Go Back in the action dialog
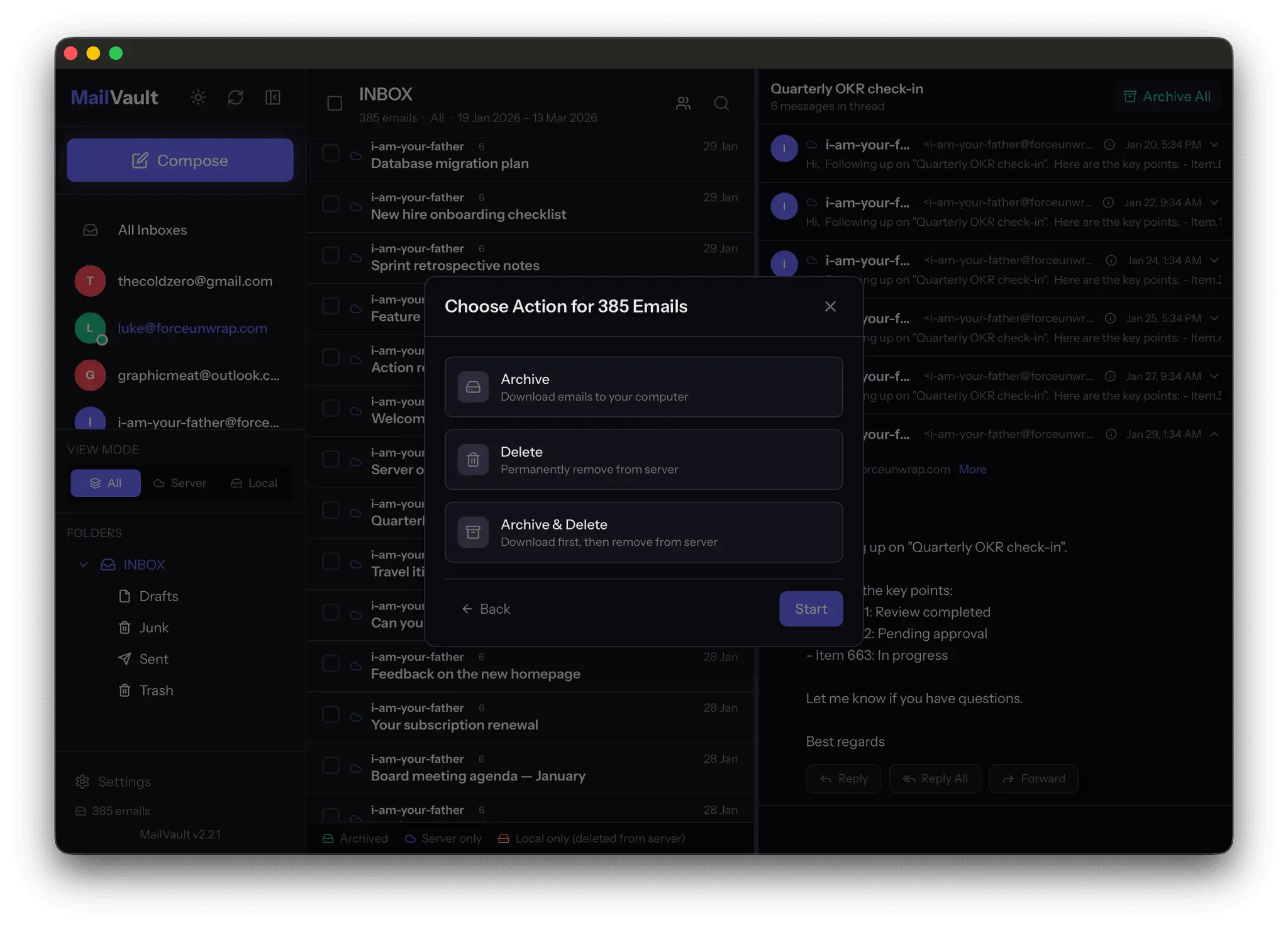Image resolution: width=1288 pixels, height=927 pixels. [x=486, y=609]
